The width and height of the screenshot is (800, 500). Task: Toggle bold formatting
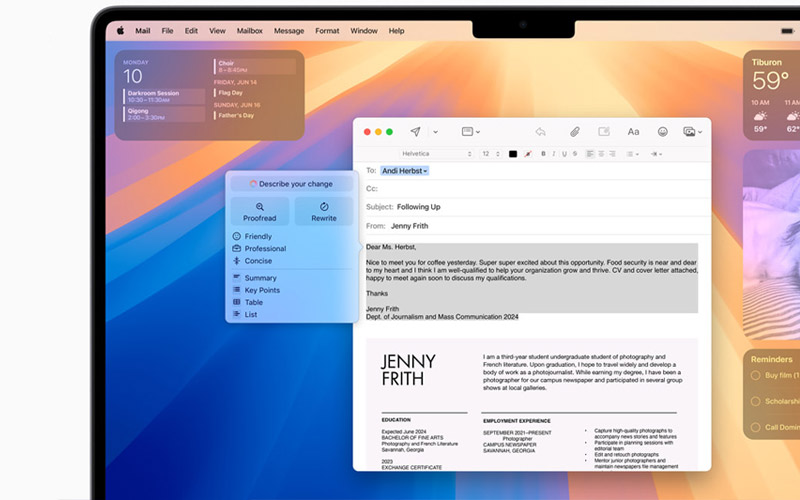pos(543,154)
